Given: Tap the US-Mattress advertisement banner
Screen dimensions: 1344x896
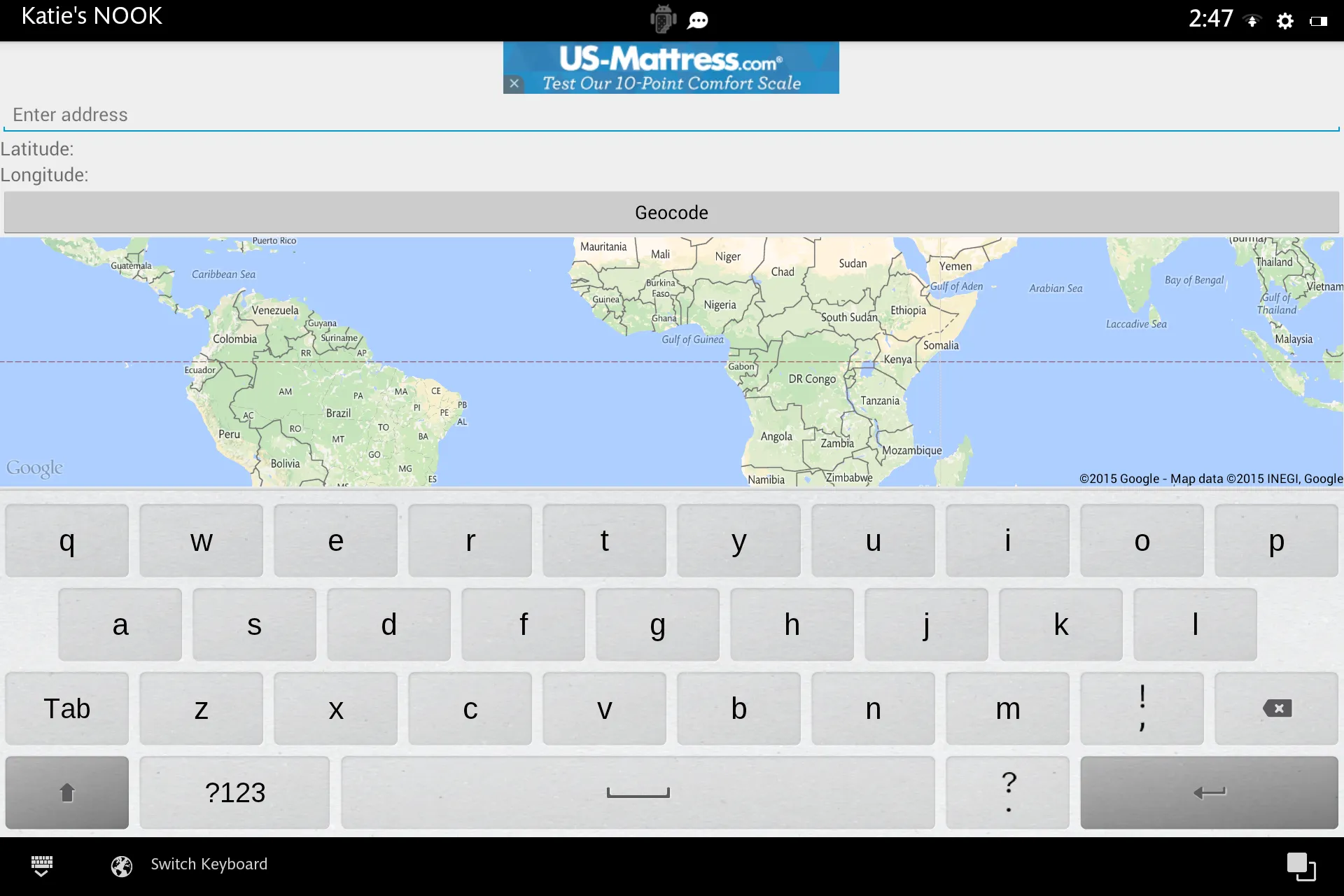Looking at the screenshot, I should point(671,67).
